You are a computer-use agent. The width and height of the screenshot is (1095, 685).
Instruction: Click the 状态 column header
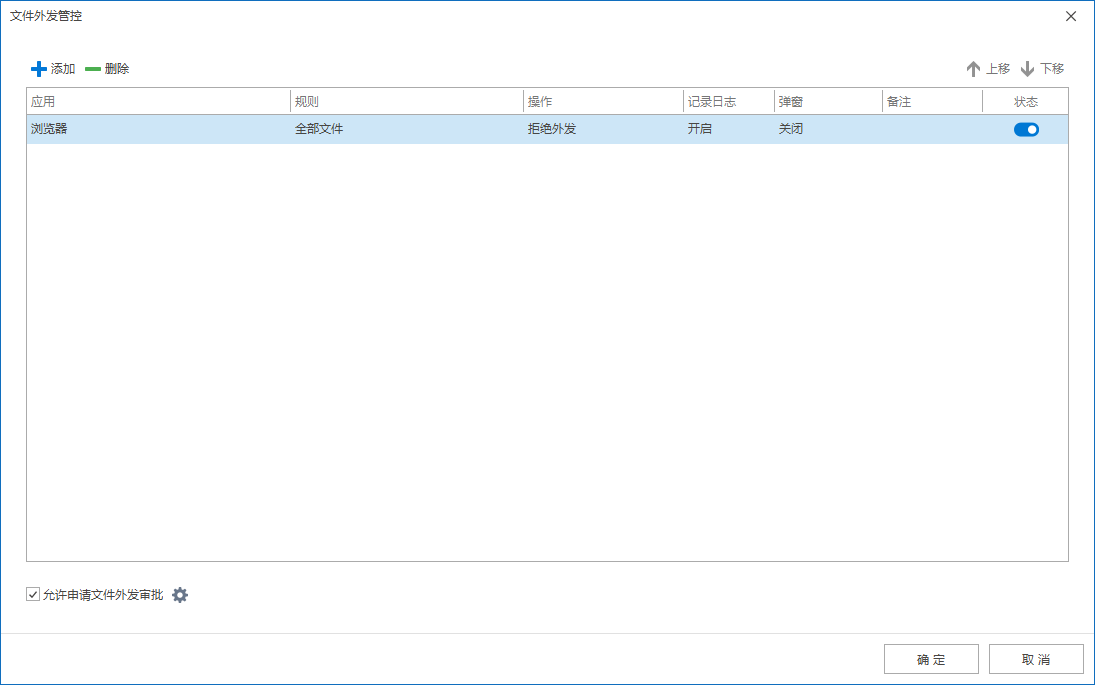(x=1026, y=102)
